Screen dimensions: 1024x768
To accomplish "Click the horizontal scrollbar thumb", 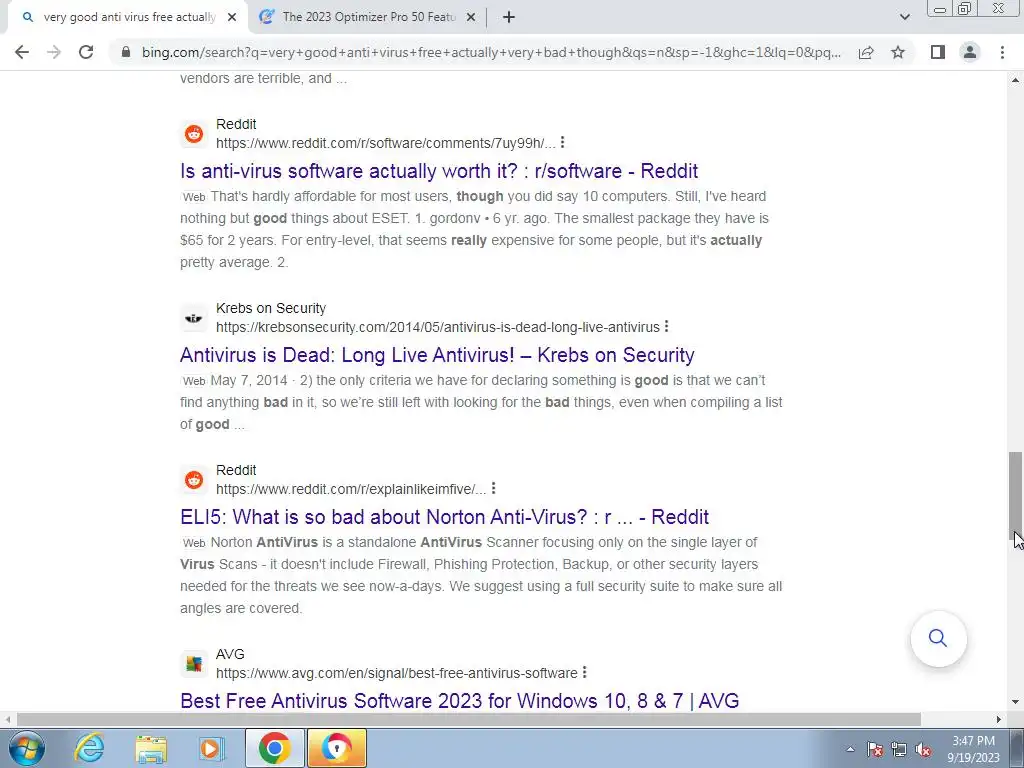I will pyautogui.click(x=468, y=719).
